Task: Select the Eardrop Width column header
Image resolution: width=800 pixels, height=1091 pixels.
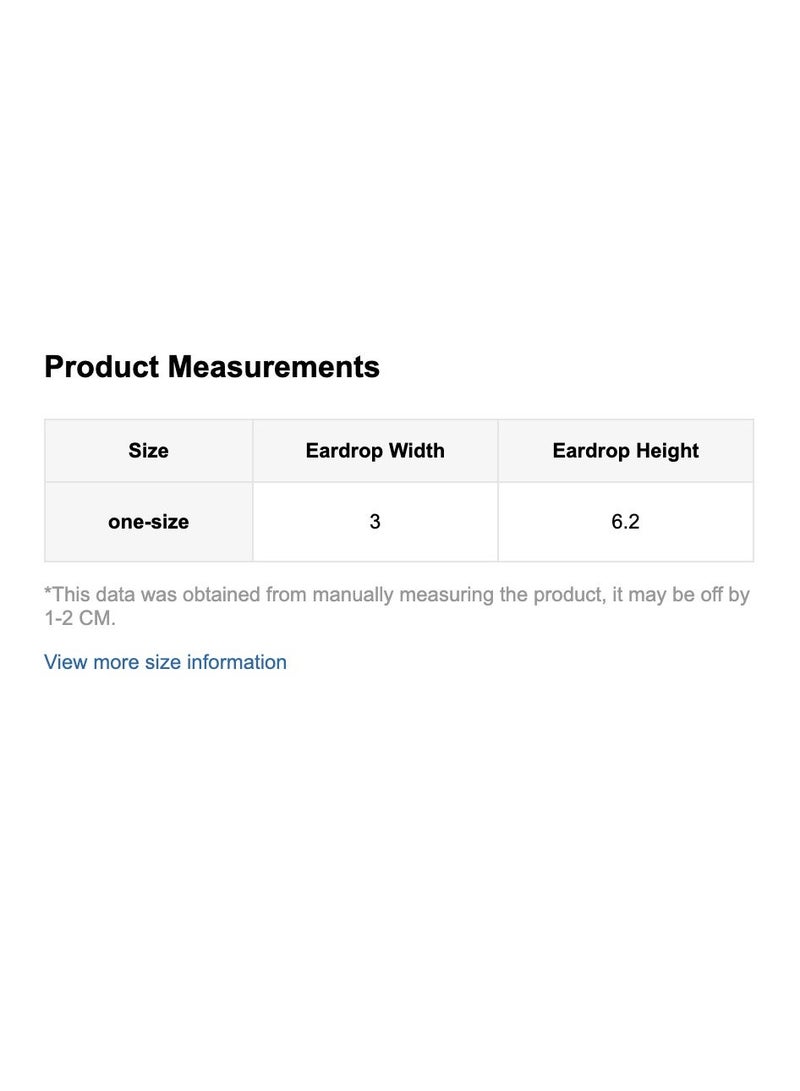Action: [x=375, y=451]
